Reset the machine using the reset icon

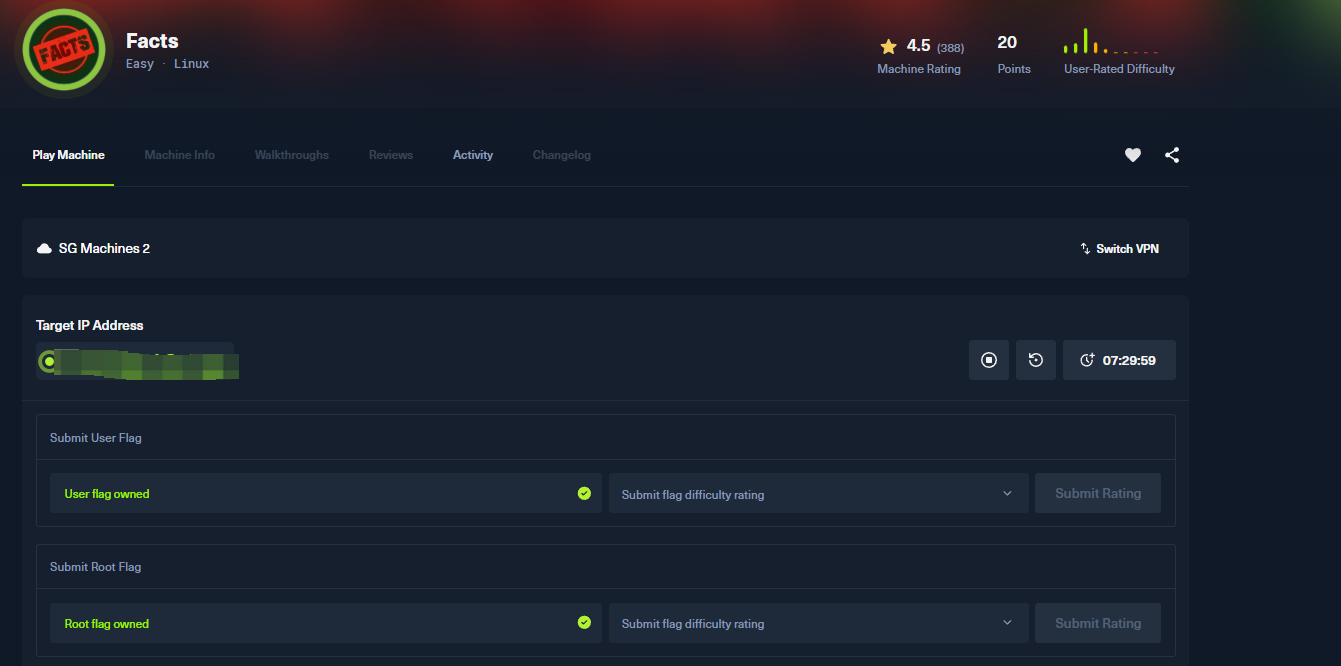tap(1036, 360)
